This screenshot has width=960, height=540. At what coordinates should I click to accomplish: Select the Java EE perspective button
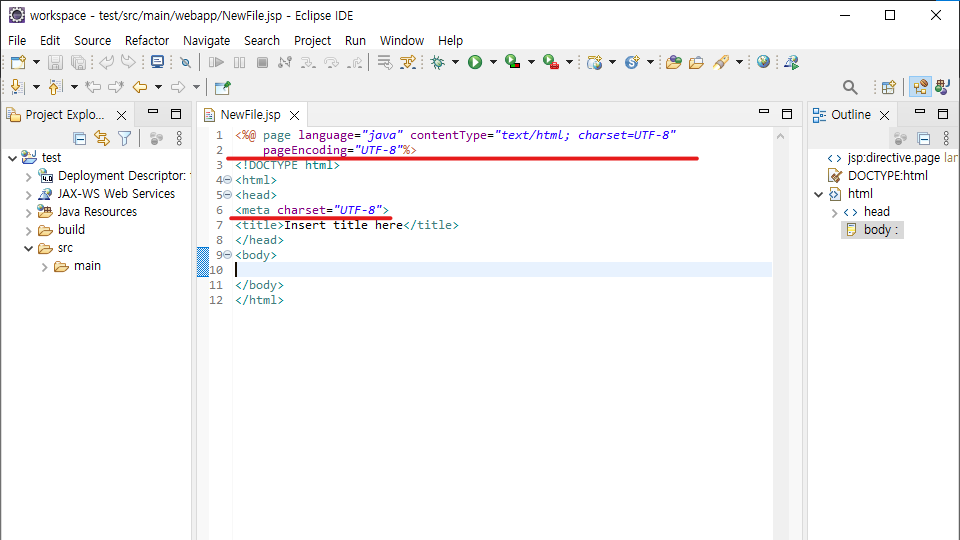pos(920,88)
